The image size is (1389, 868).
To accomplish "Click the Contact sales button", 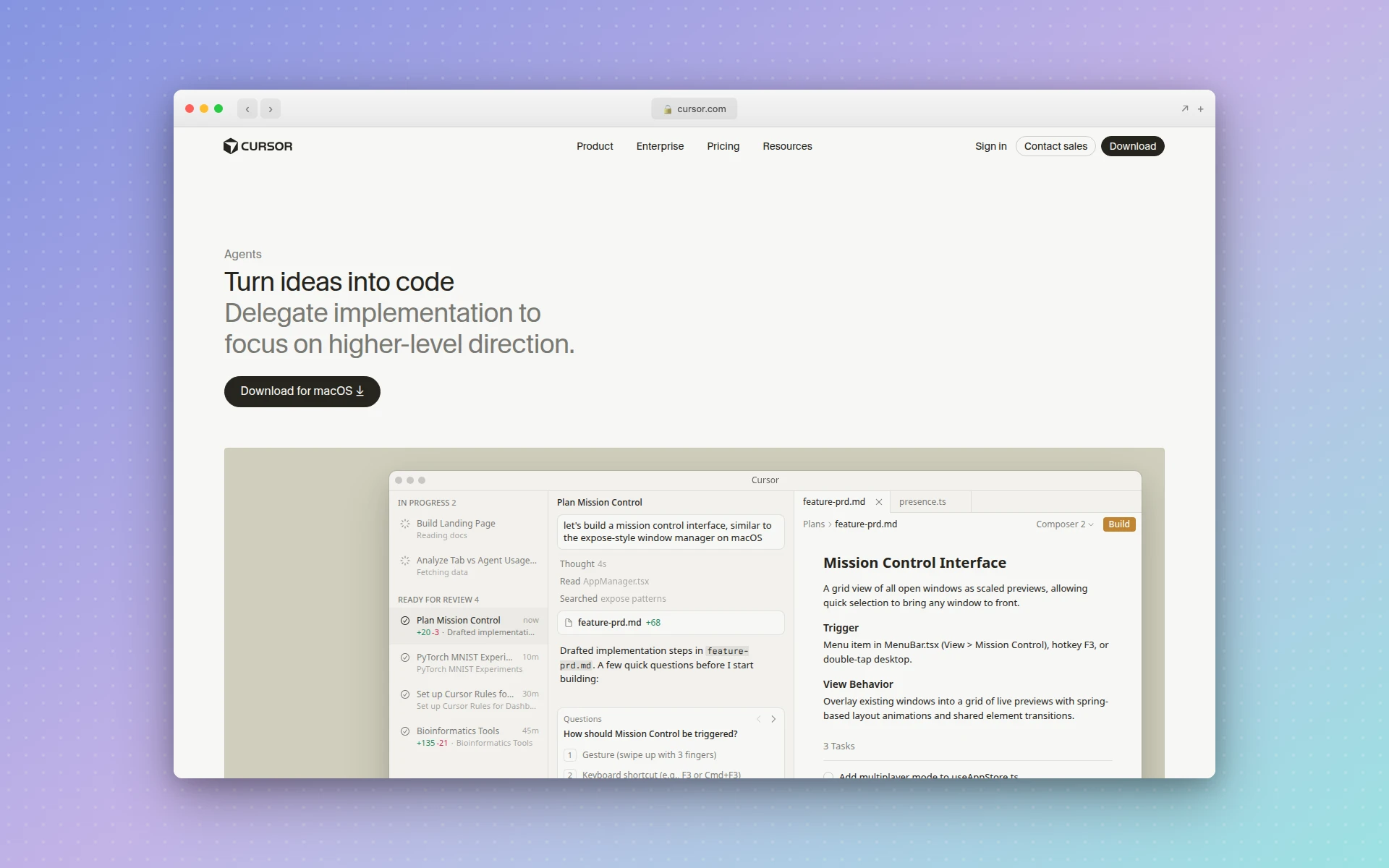I will pyautogui.click(x=1055, y=146).
